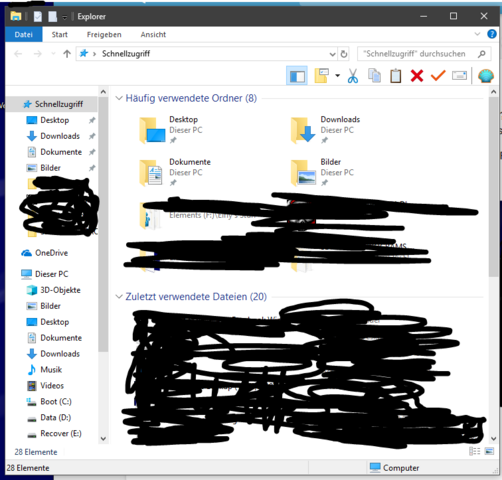The height and width of the screenshot is (480, 502).
Task: Switch to large thumbnails view in status bar
Action: pyautogui.click(x=489, y=451)
